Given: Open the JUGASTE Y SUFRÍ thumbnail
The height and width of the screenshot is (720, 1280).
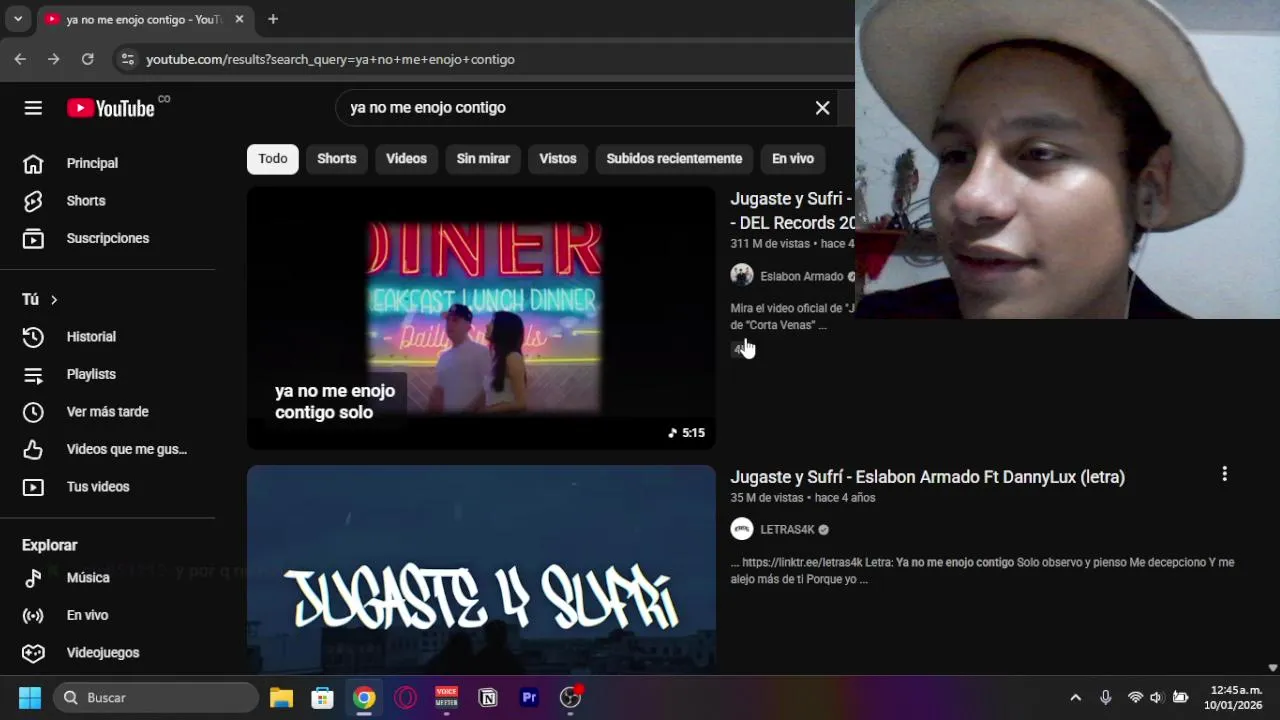Looking at the screenshot, I should coord(481,569).
